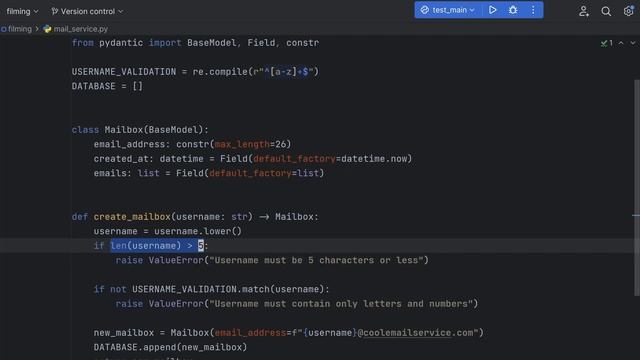
Task: Click the selected len(username) > 5 text
Action: point(157,246)
